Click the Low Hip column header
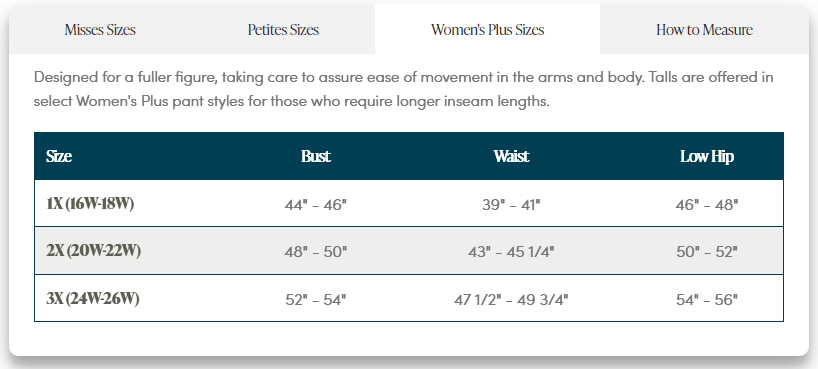 click(x=707, y=157)
